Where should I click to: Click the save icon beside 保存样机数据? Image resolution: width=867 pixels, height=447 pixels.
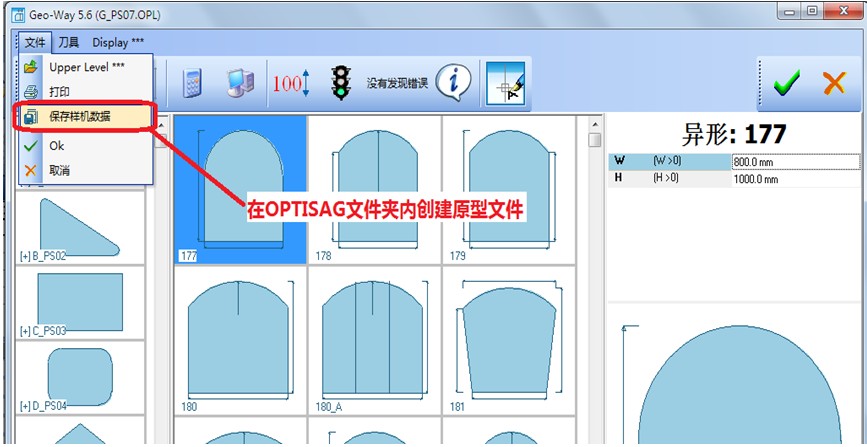coord(31,117)
